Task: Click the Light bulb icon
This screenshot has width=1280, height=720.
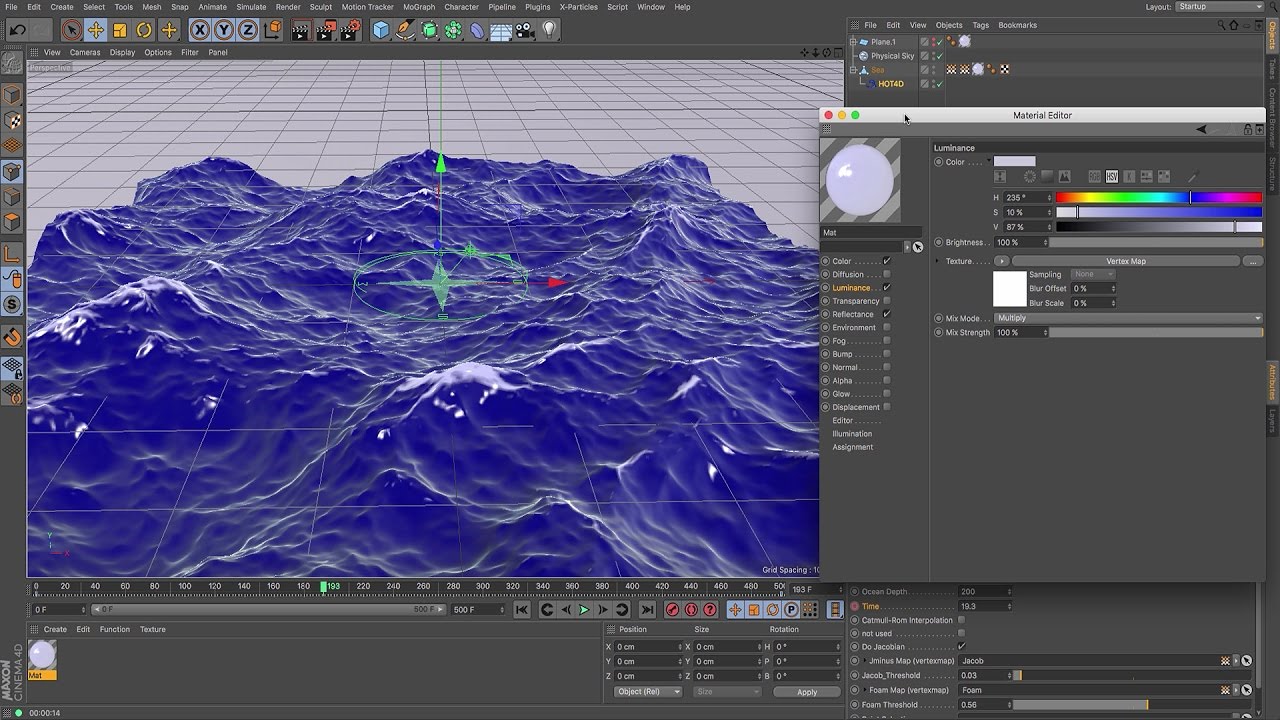Action: click(x=549, y=30)
